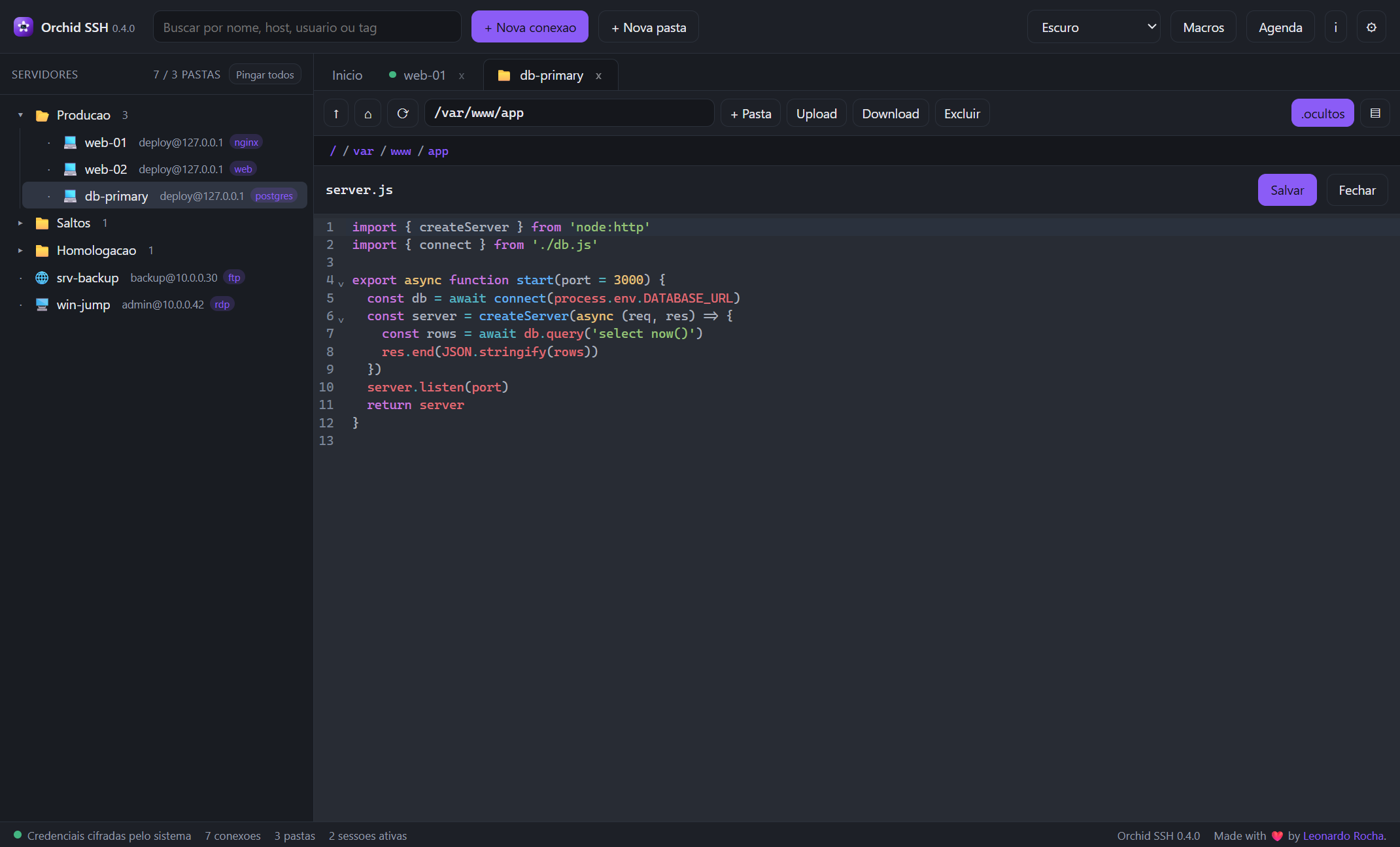Expand the Homologacao folder arrow

coord(20,250)
